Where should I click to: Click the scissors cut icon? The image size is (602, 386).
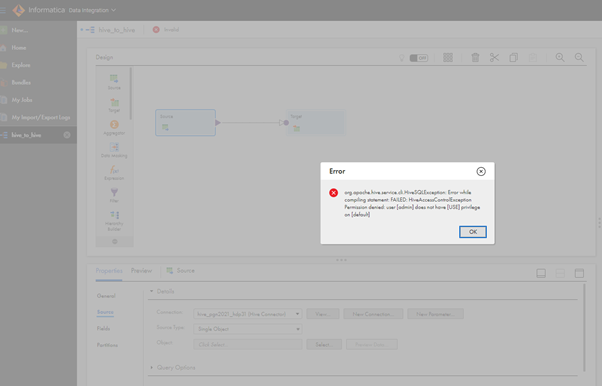tap(494, 58)
